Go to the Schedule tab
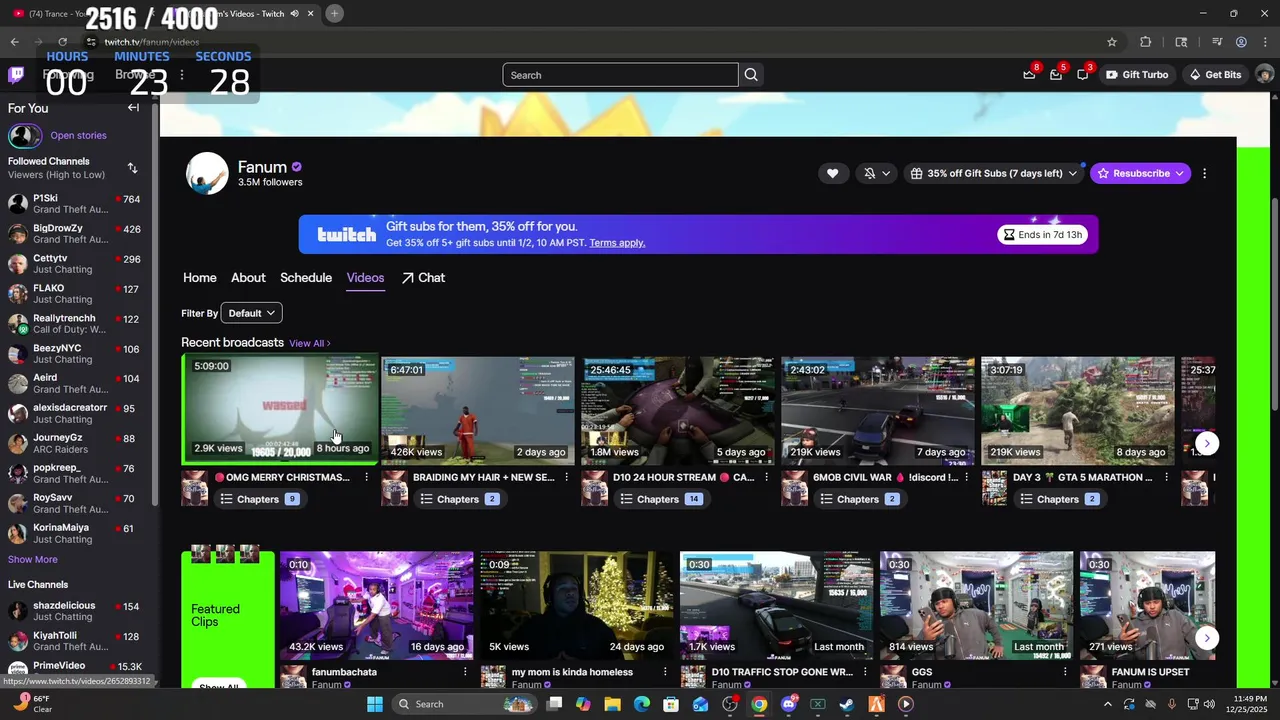This screenshot has height=720, width=1280. point(306,278)
